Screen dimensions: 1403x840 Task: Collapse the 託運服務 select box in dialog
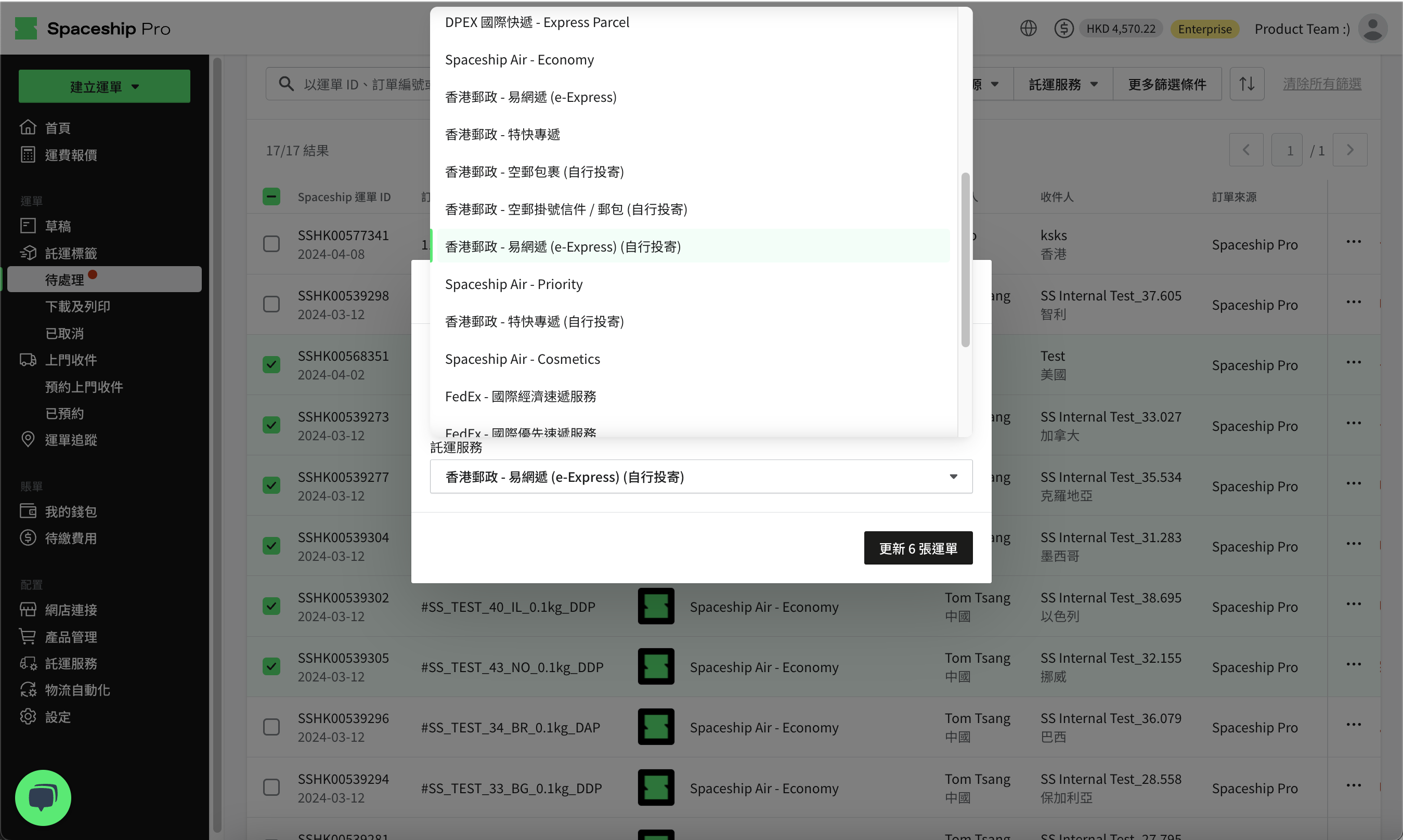(x=701, y=477)
